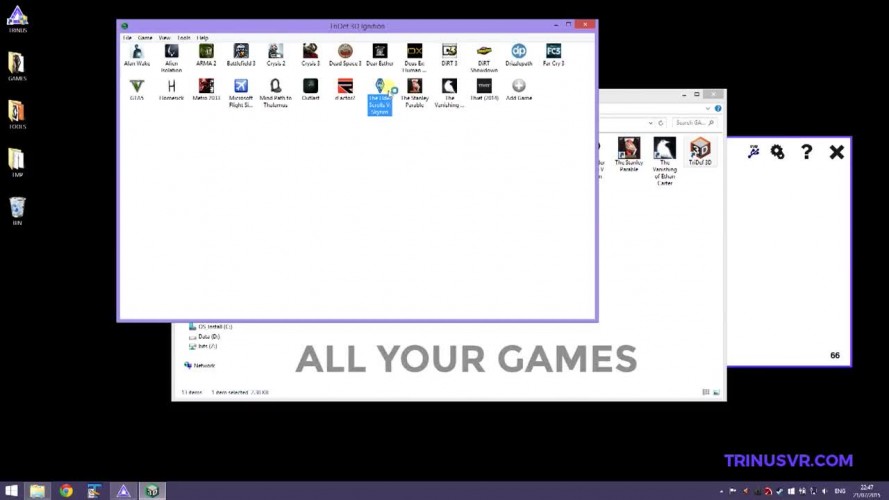Open the Game menu in TriDef Ignition

[145, 37]
